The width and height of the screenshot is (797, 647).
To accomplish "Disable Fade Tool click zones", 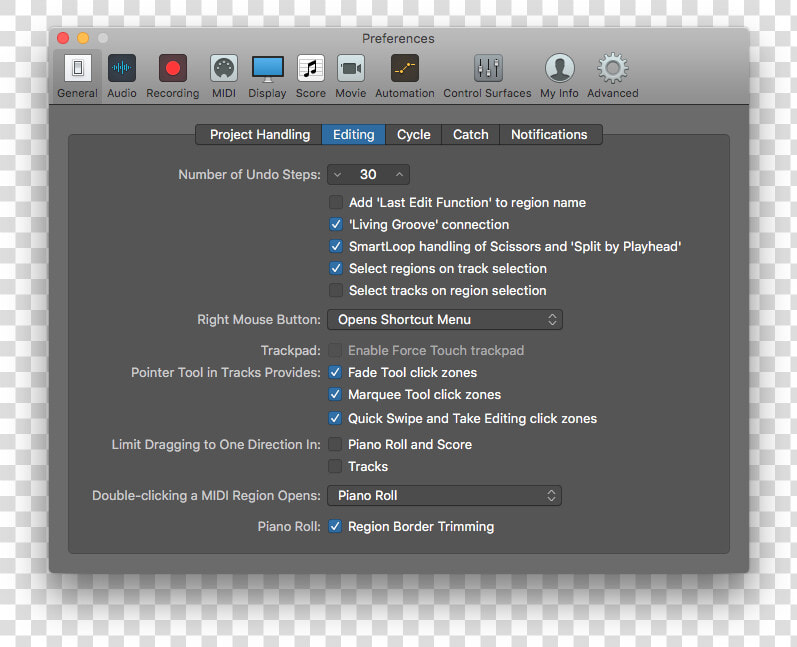I will click(335, 373).
